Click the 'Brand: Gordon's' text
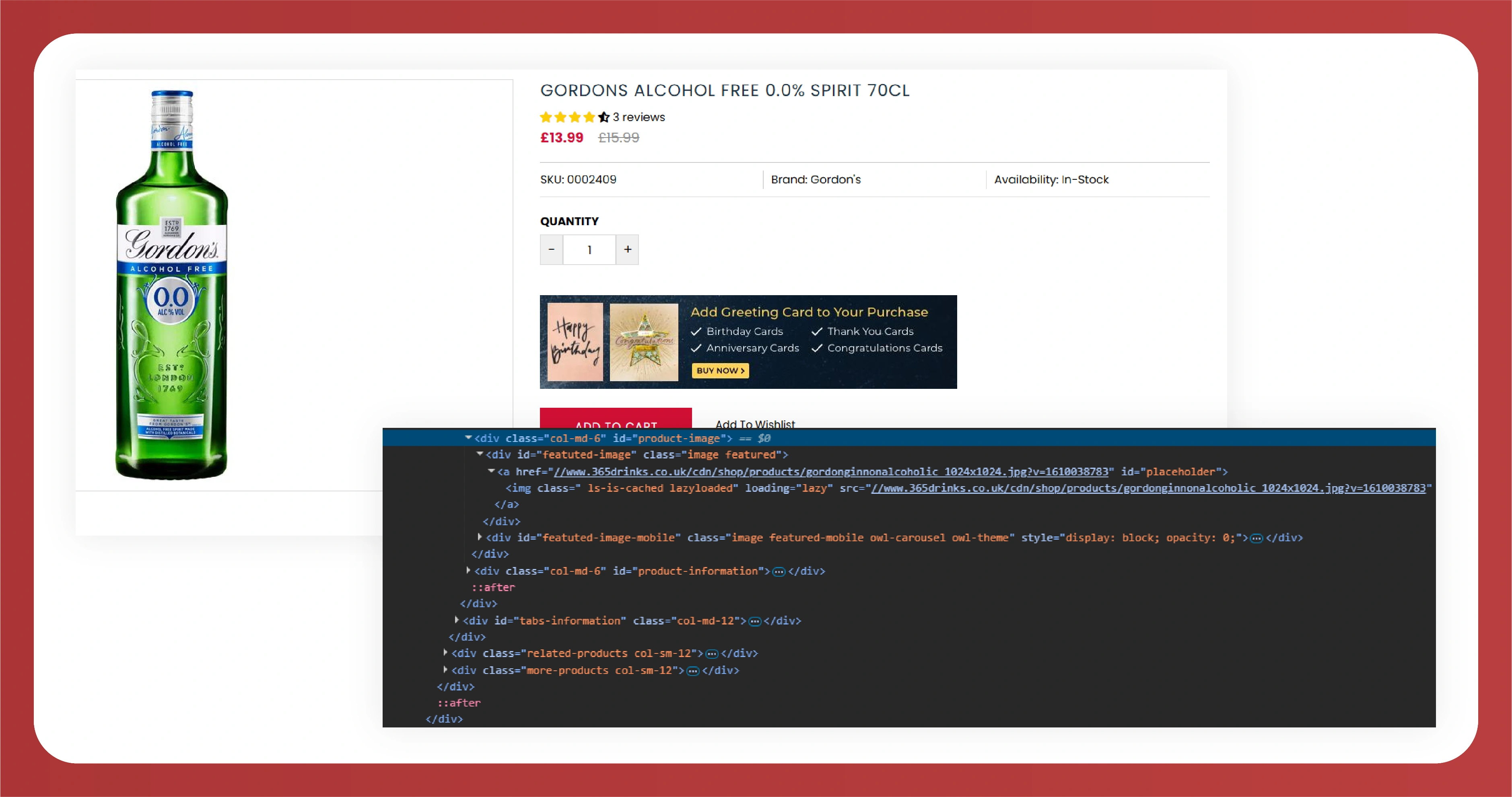 (816, 179)
